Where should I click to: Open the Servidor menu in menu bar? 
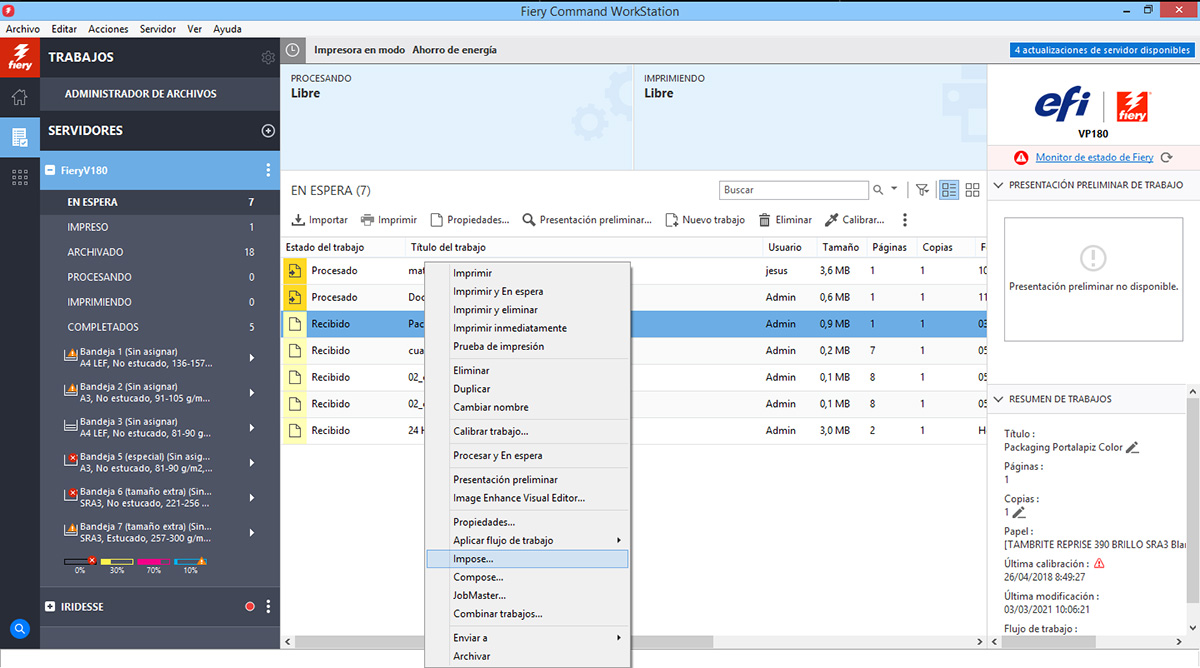coord(158,29)
